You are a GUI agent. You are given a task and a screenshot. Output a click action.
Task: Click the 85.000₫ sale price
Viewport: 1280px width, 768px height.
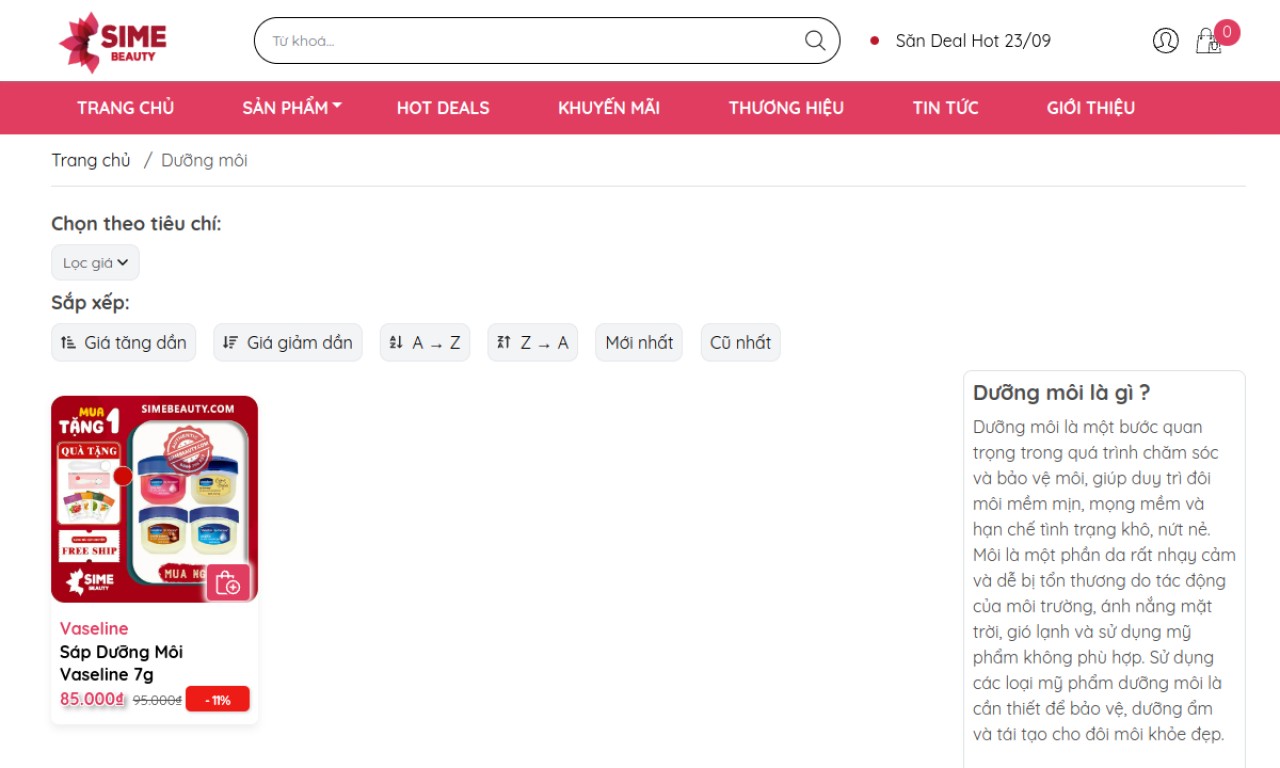(92, 699)
